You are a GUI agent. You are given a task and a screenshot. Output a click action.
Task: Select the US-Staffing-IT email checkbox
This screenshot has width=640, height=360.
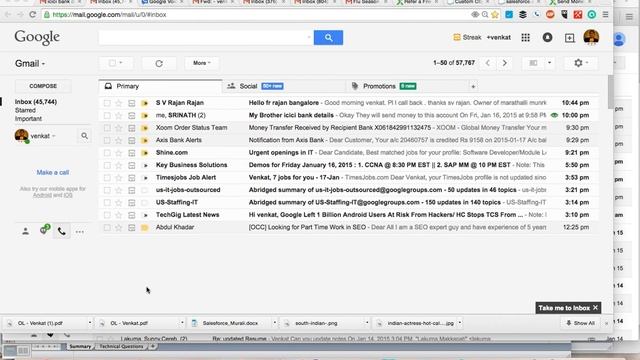(107, 202)
